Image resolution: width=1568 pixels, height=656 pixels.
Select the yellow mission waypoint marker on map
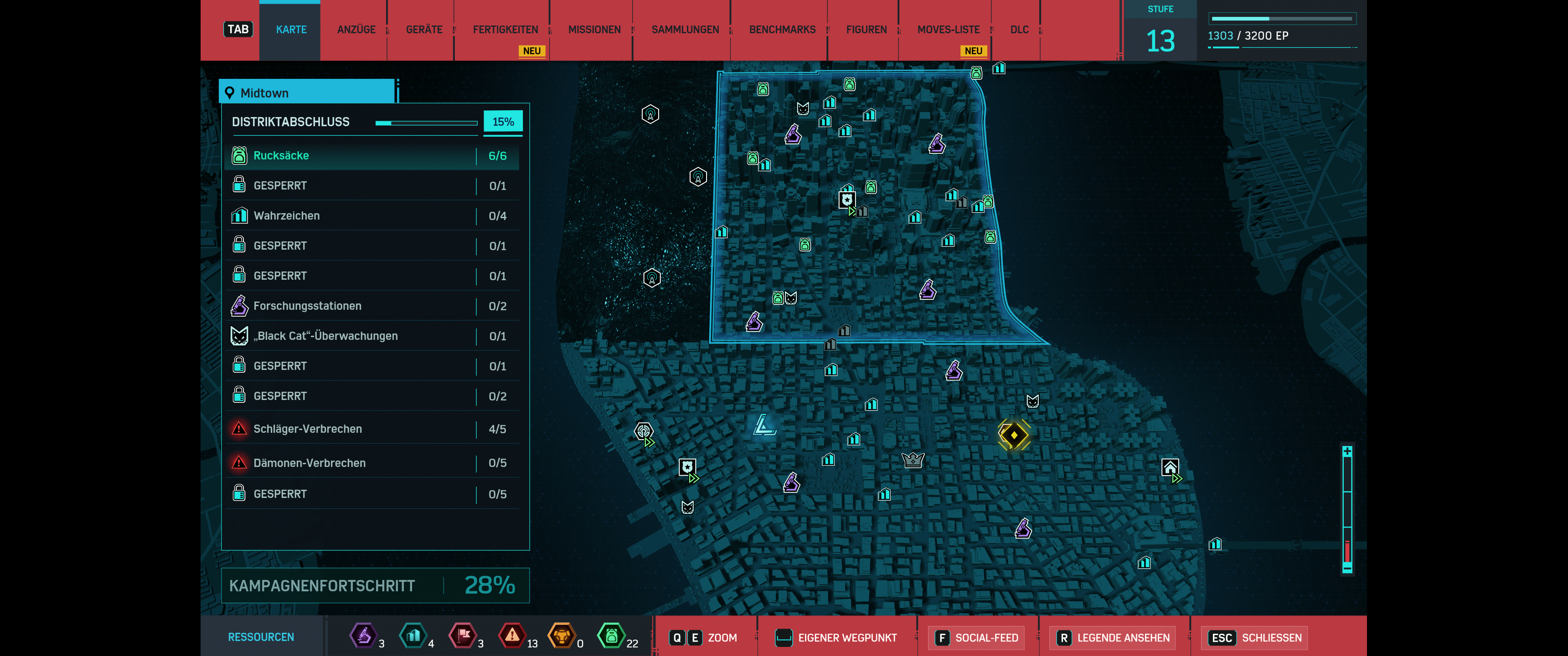point(1013,435)
